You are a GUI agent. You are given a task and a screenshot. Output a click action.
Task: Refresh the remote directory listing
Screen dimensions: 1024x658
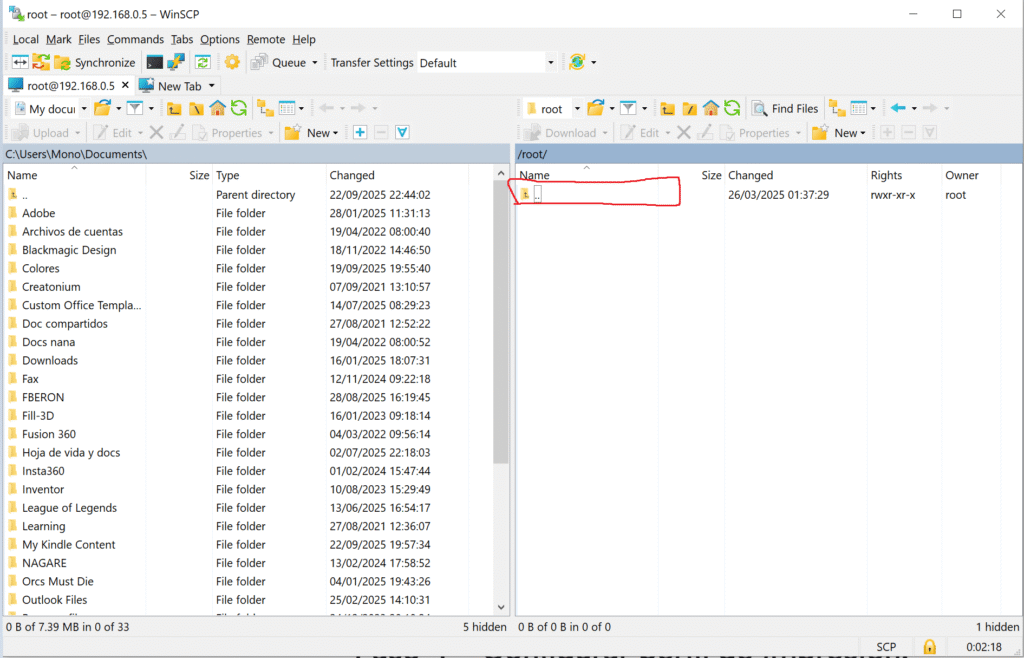click(732, 108)
